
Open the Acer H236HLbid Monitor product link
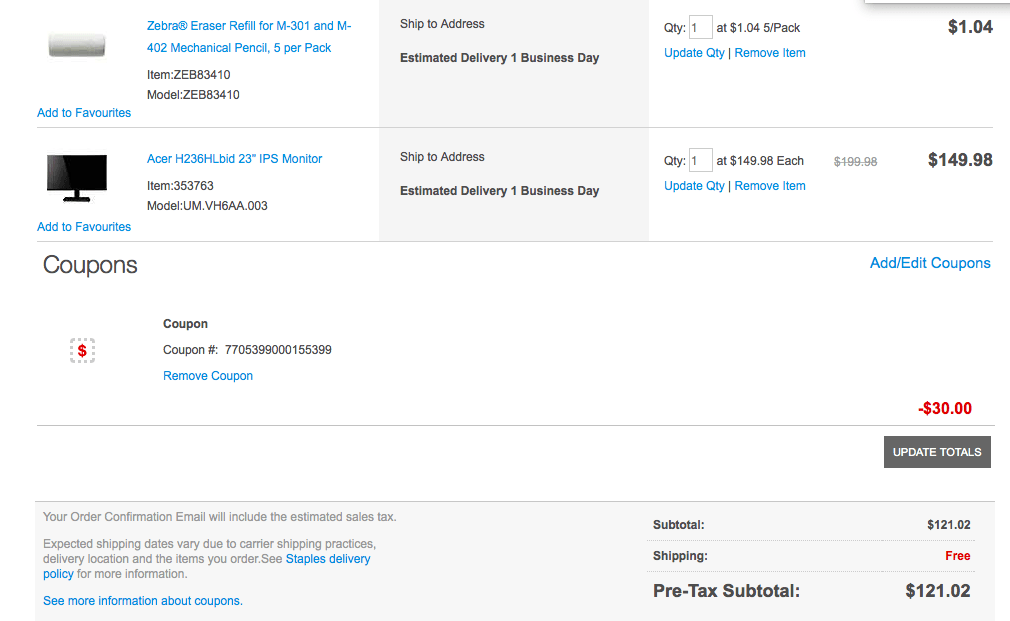pos(234,159)
